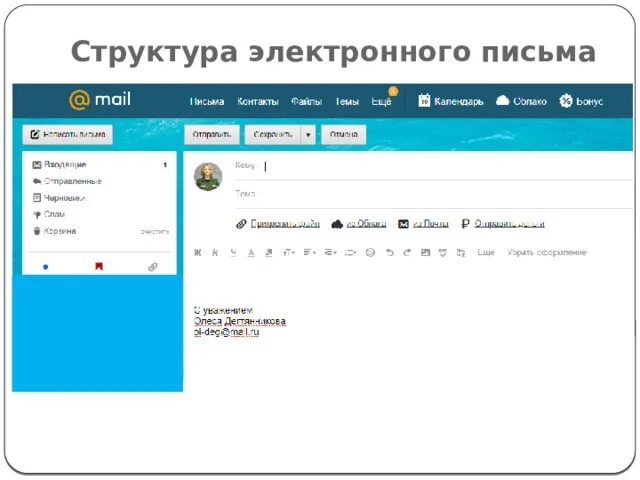The height and width of the screenshot is (480, 640).
Task: Click the cloud icon by из Облака
Action: click(337, 224)
